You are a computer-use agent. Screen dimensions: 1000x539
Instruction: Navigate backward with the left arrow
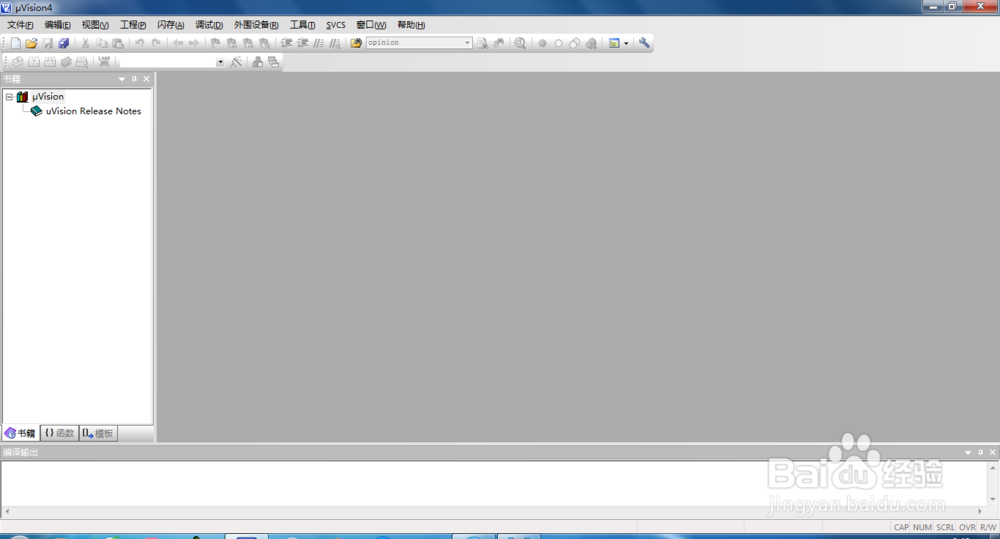click(x=177, y=43)
